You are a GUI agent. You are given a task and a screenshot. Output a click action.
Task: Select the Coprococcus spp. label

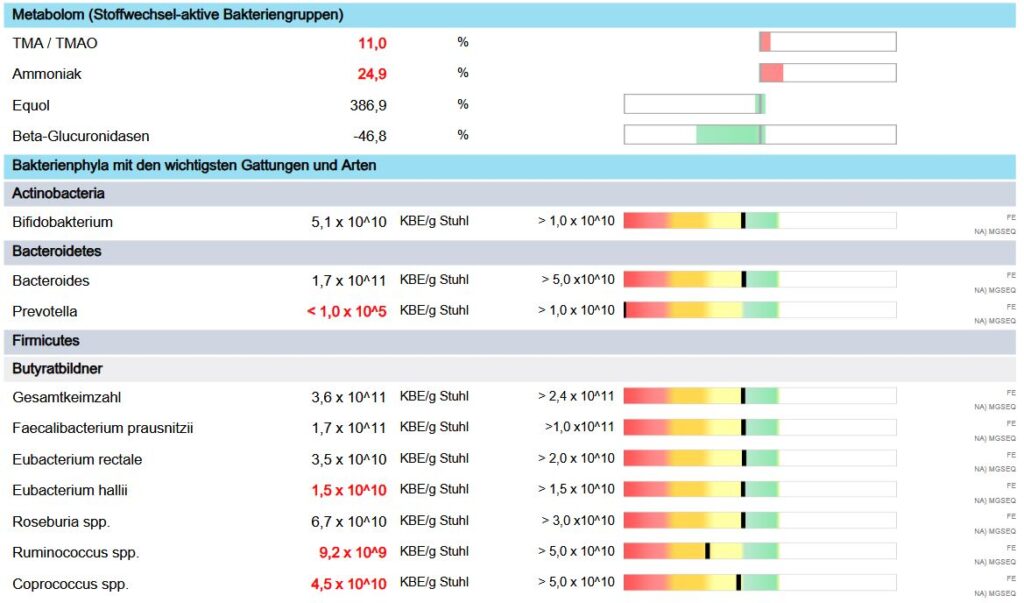coord(70,584)
